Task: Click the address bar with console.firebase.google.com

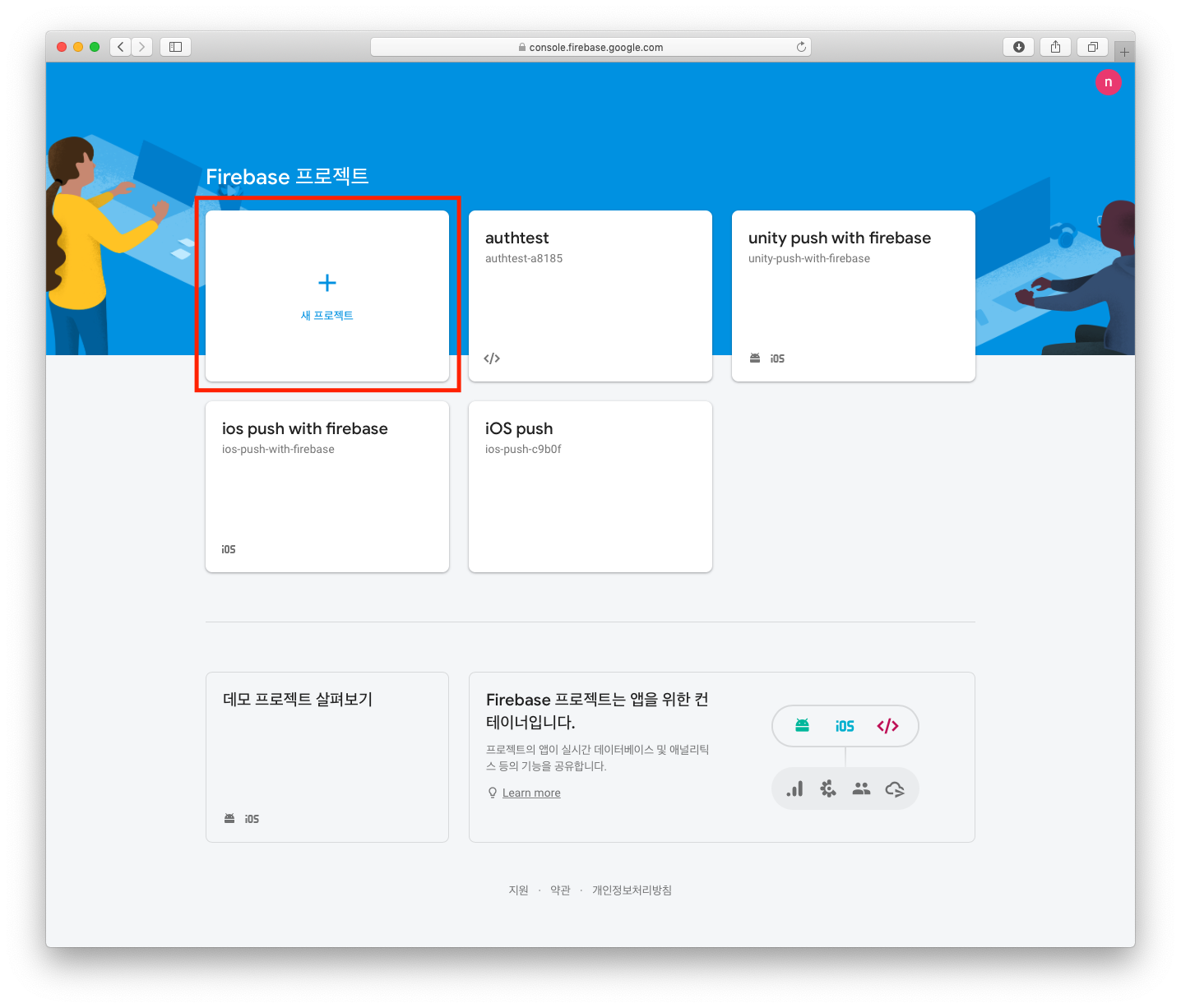Action: click(590, 47)
